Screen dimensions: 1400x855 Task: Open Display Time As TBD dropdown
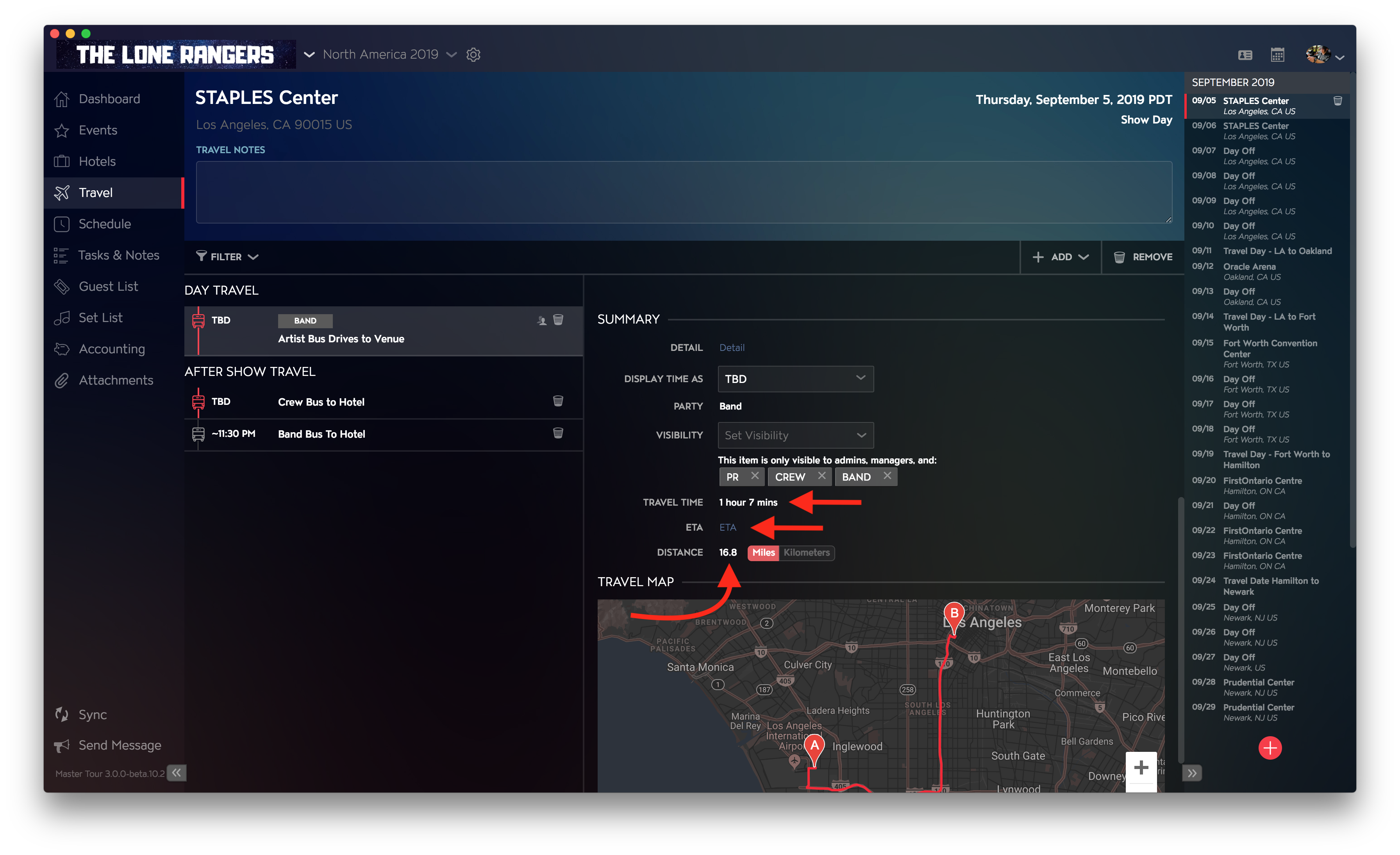[795, 379]
